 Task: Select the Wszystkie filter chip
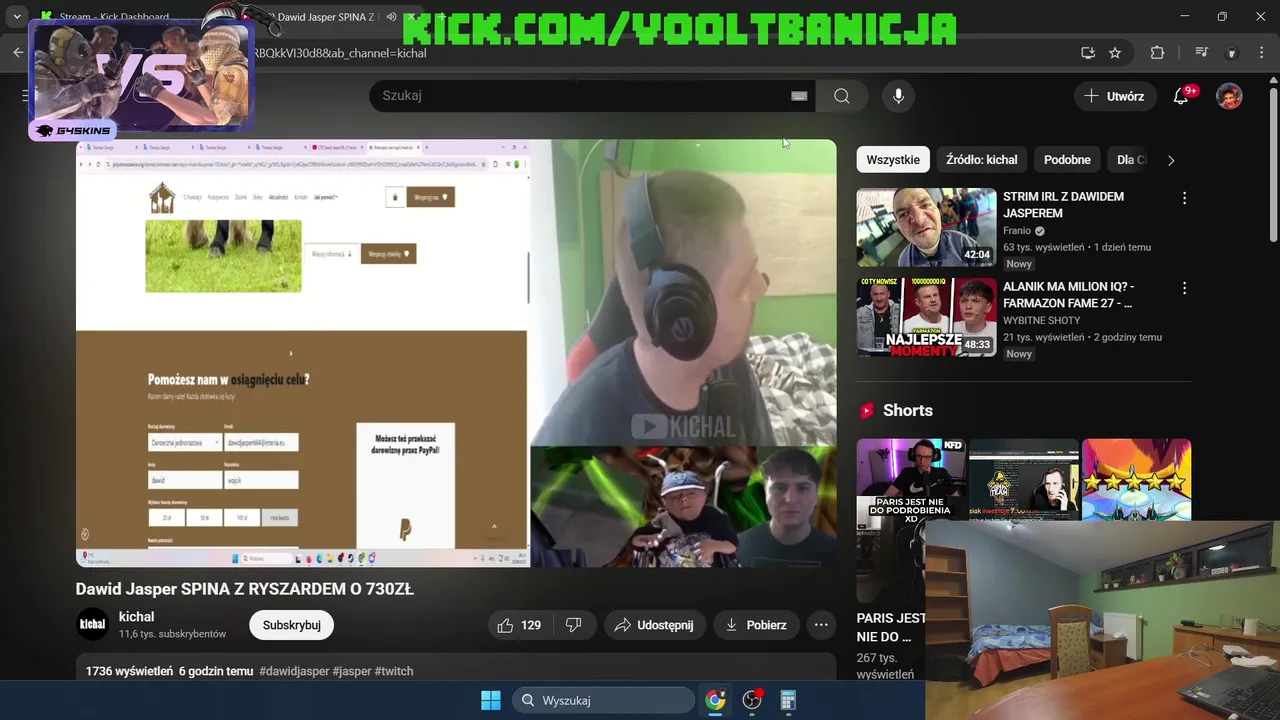(893, 160)
